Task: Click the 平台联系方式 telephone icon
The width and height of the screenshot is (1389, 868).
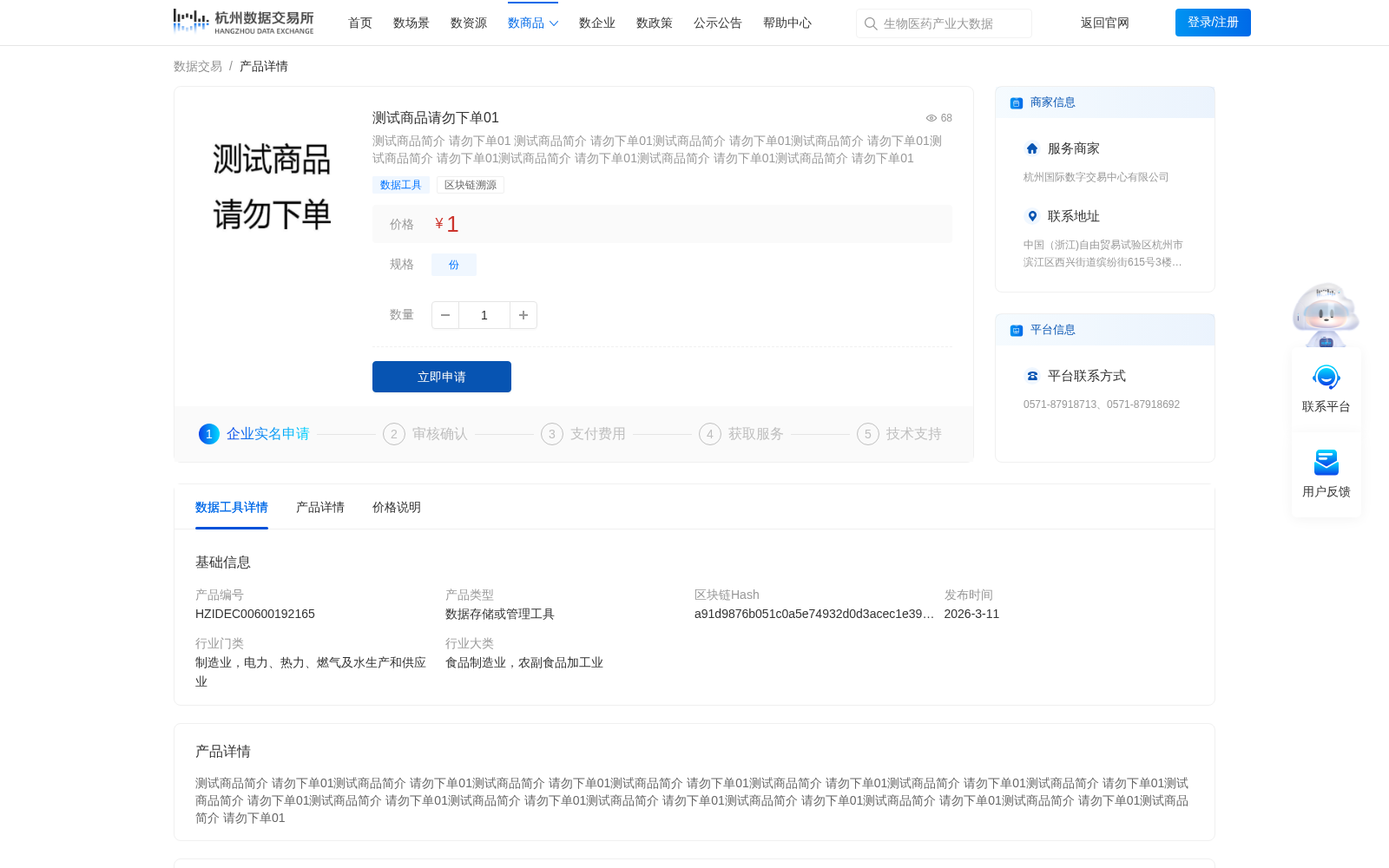Action: (1032, 376)
